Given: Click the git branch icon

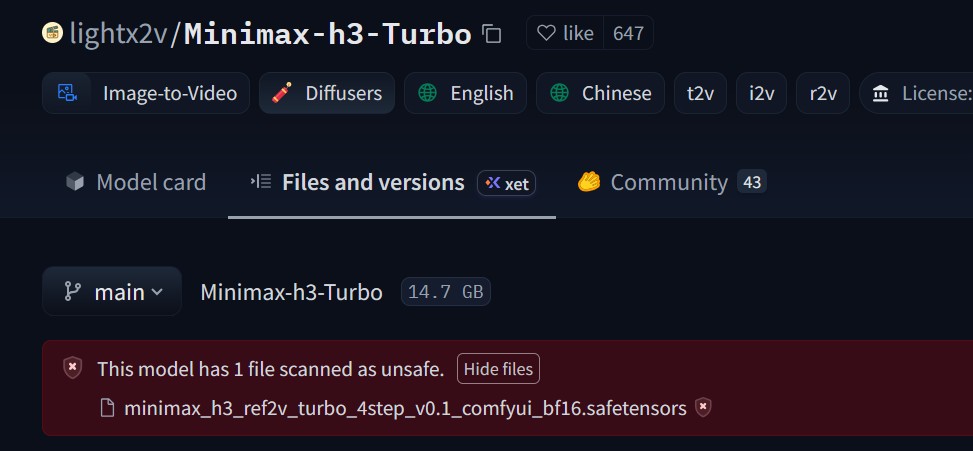Looking at the screenshot, I should pyautogui.click(x=73, y=292).
